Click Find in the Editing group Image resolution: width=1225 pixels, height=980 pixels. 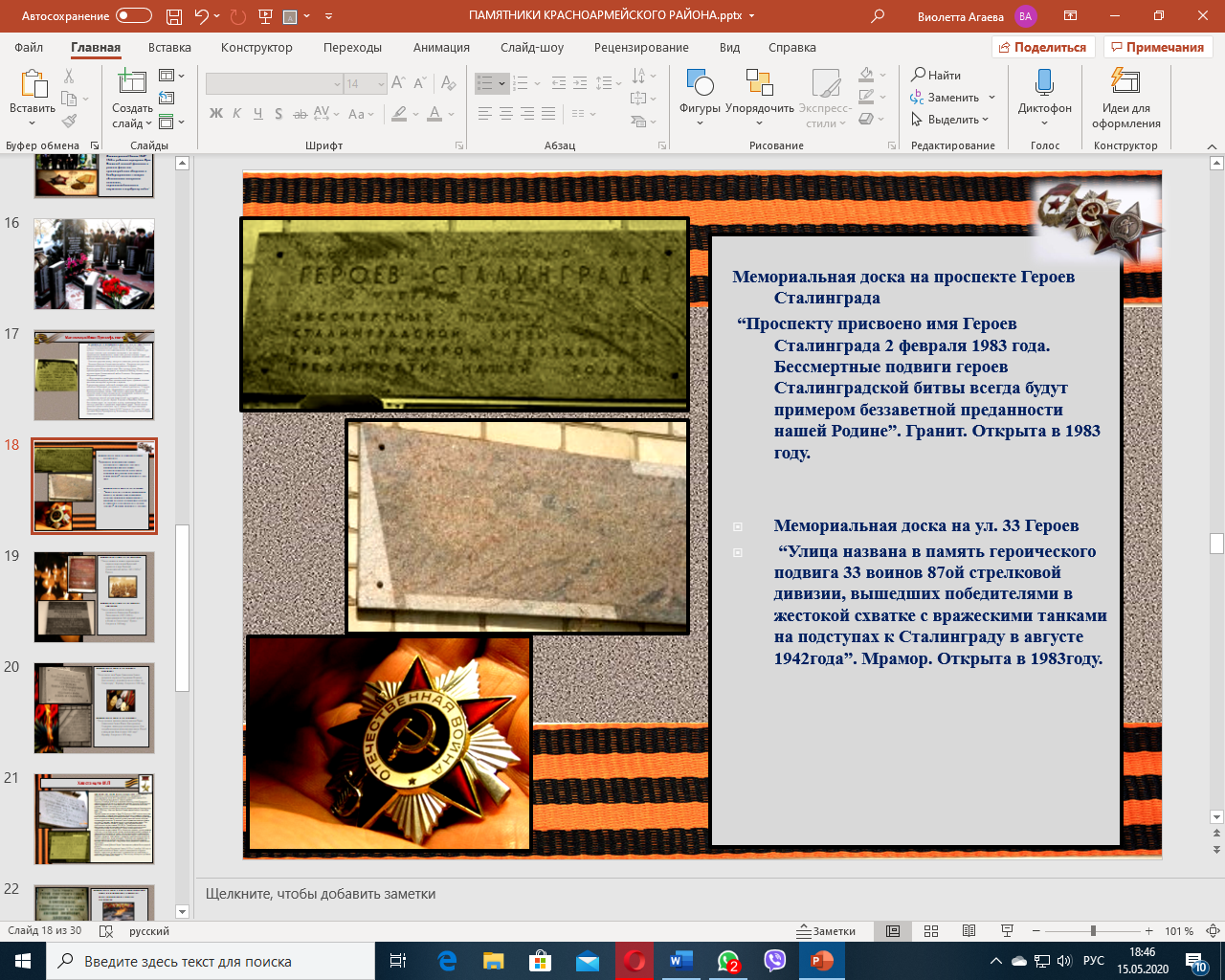click(936, 75)
